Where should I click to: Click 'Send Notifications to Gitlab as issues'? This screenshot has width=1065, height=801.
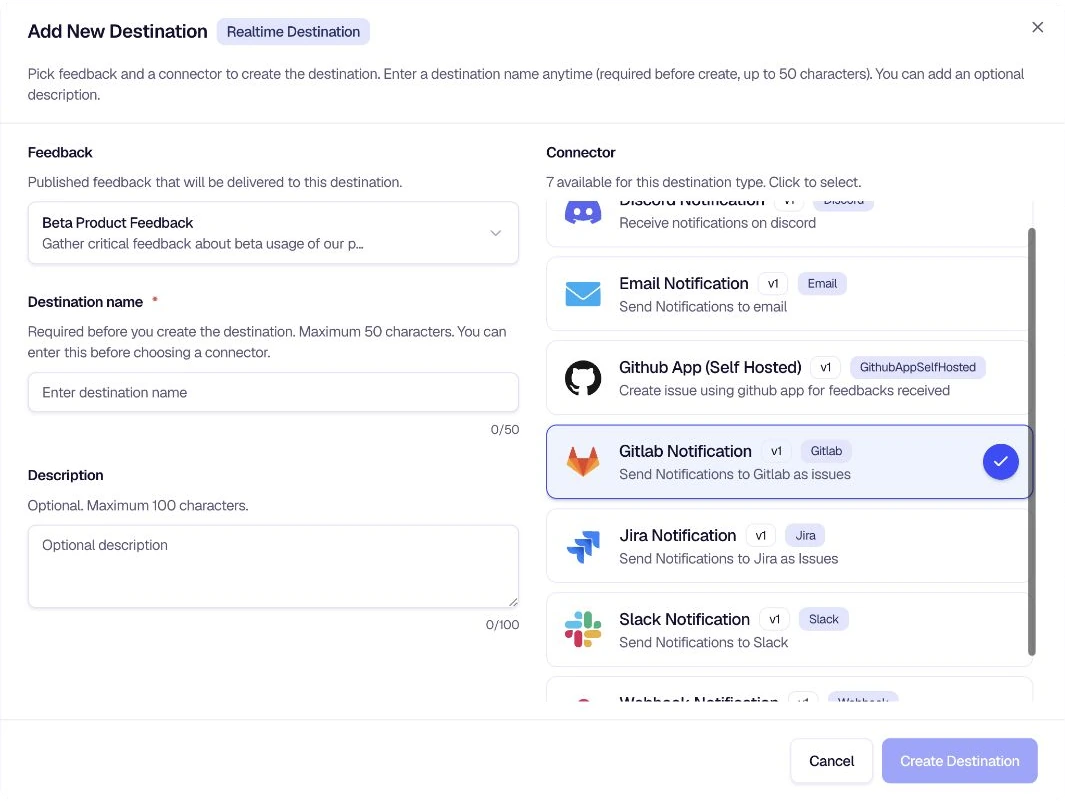coord(734,474)
